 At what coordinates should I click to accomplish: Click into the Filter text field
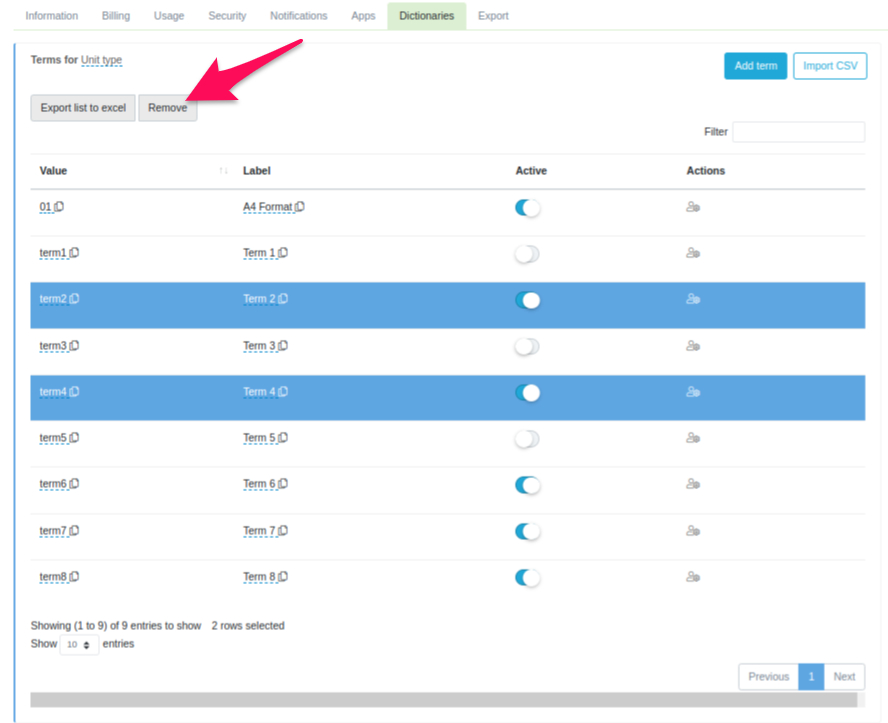point(798,132)
